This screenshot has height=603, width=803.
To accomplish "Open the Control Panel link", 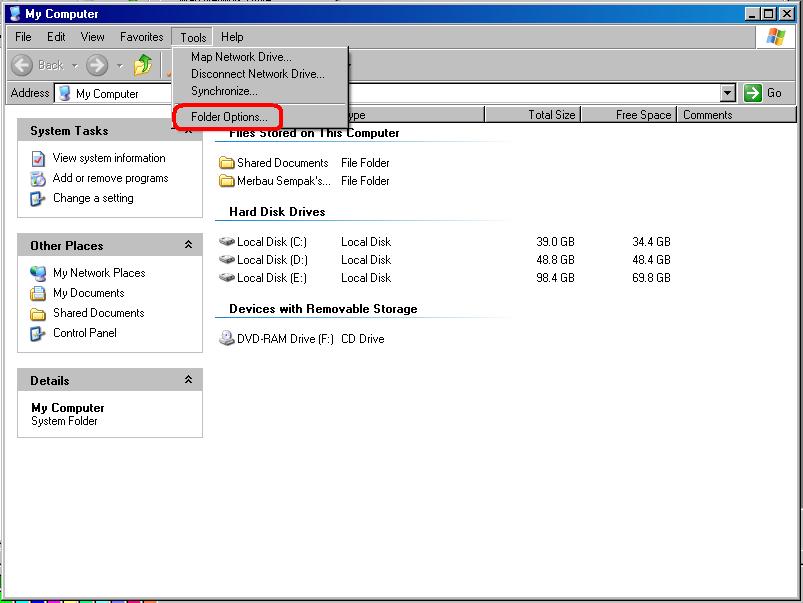I will tap(85, 333).
